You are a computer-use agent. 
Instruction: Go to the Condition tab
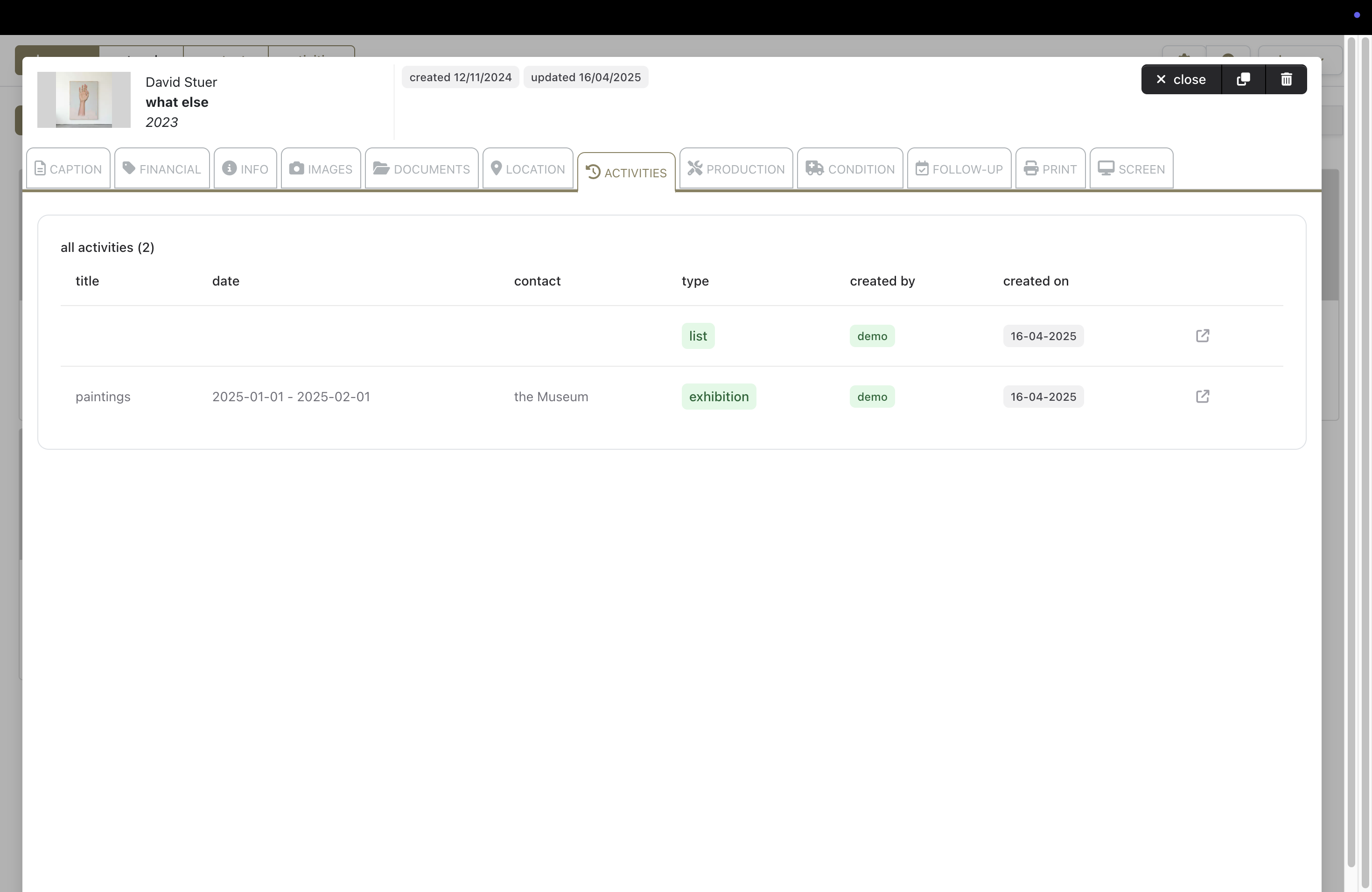click(x=850, y=168)
